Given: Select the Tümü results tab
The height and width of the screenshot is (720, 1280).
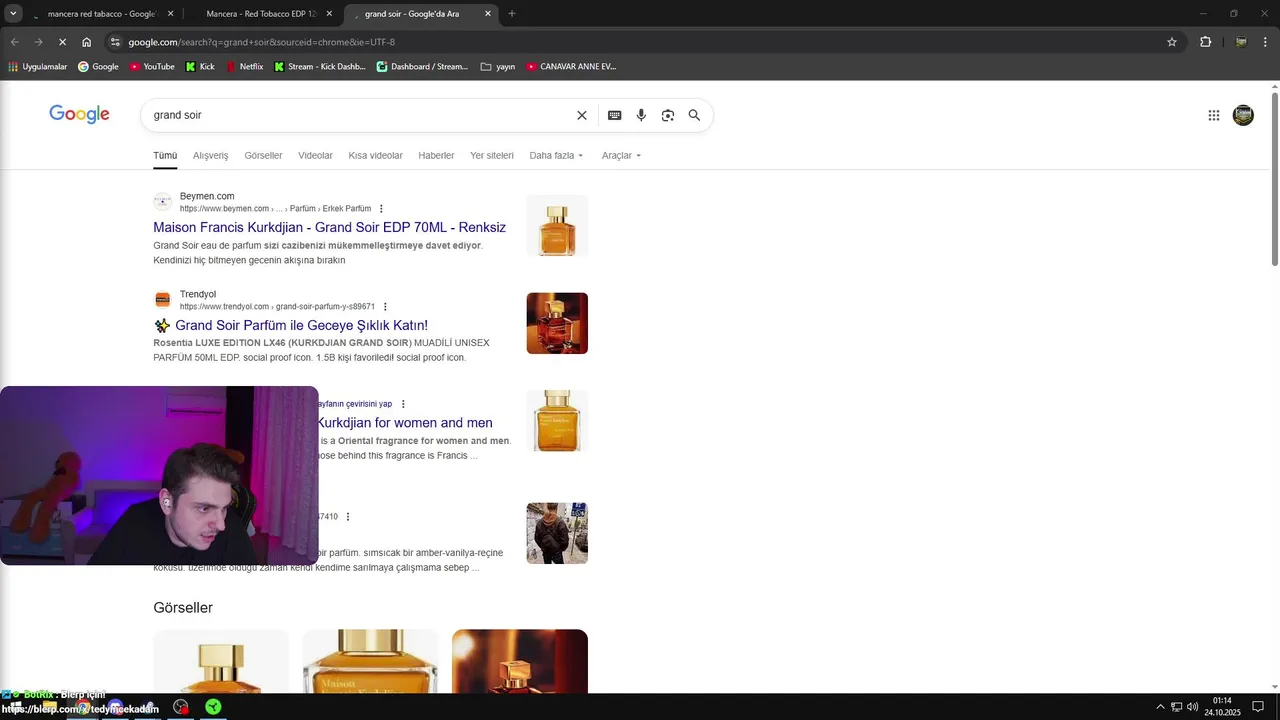Looking at the screenshot, I should coord(165,156).
